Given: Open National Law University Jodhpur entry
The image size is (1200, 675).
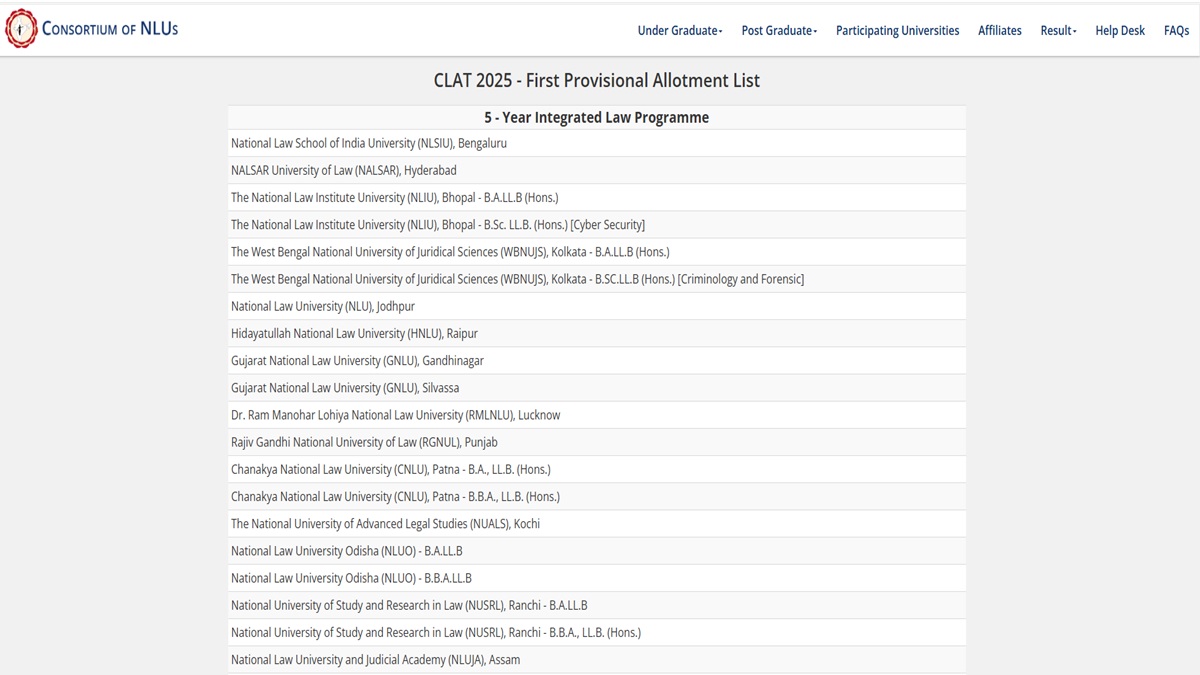Looking at the screenshot, I should click(x=322, y=306).
